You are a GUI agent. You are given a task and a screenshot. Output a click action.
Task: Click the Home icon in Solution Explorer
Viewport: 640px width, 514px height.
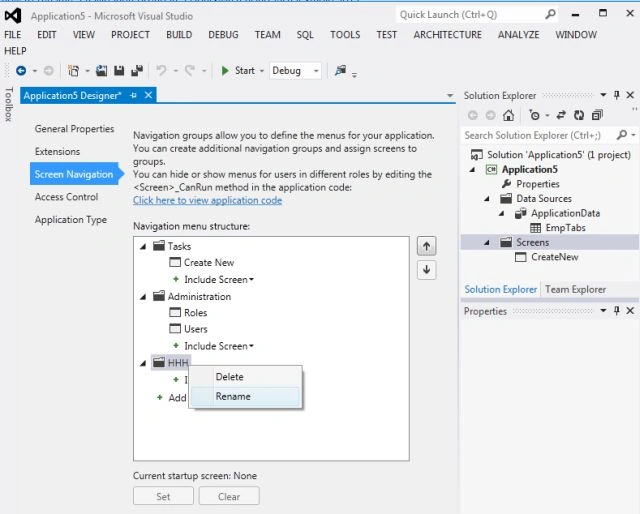point(508,116)
